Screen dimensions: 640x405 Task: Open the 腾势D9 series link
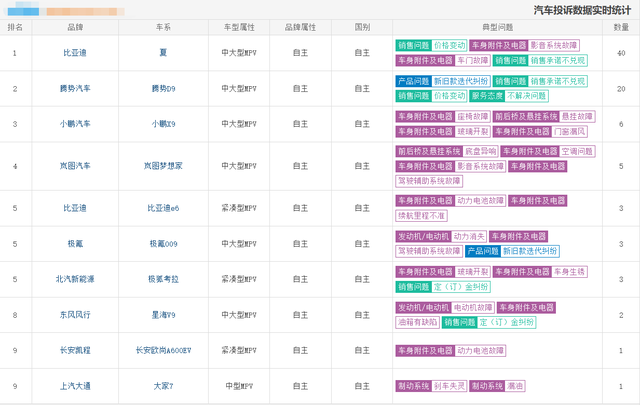click(163, 88)
